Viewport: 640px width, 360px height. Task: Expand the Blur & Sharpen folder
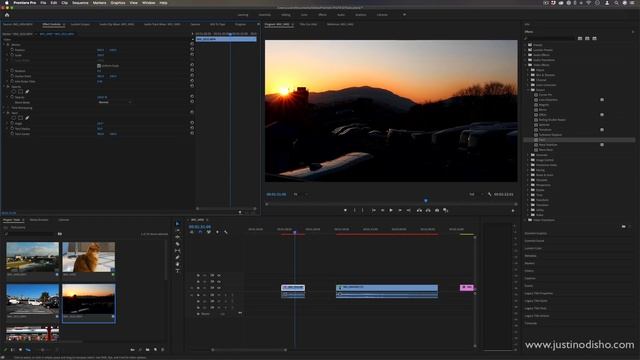pos(528,75)
